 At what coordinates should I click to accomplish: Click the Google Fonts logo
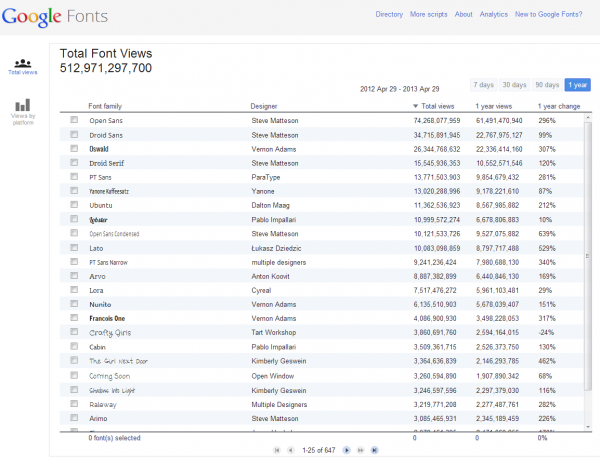tap(55, 16)
